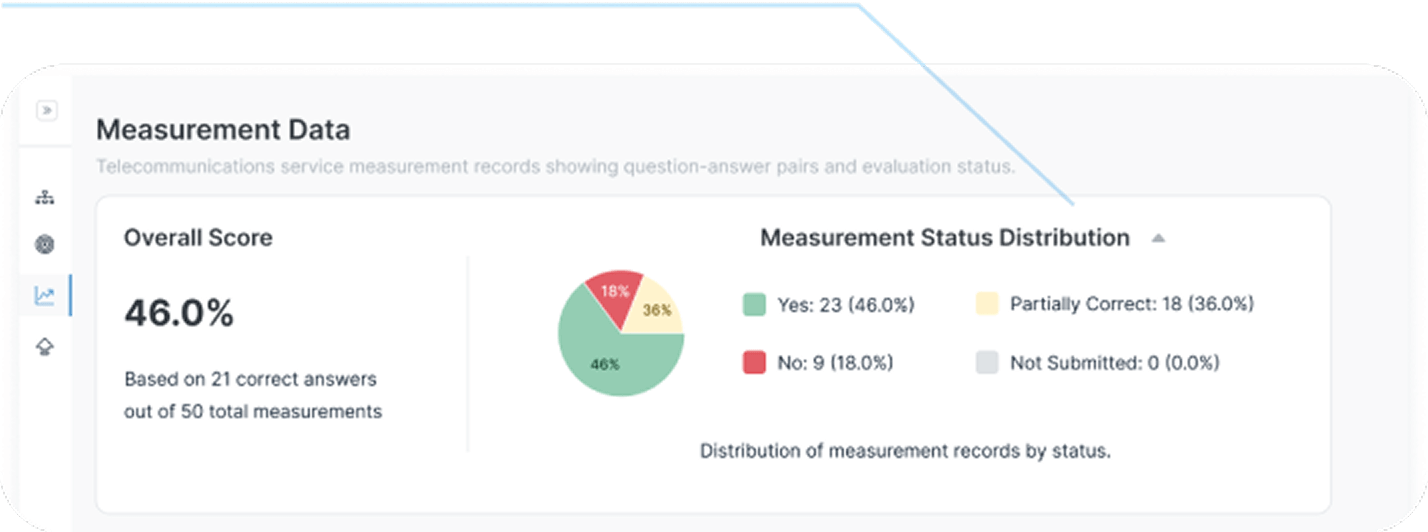Click the gray Not Submitted legend swatch
1428x532 pixels.
(987, 362)
